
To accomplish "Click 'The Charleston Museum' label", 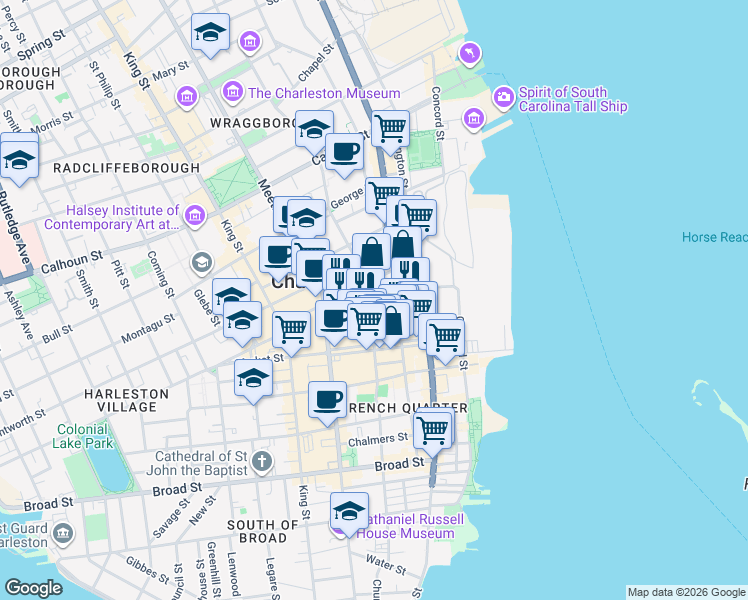I will (324, 93).
